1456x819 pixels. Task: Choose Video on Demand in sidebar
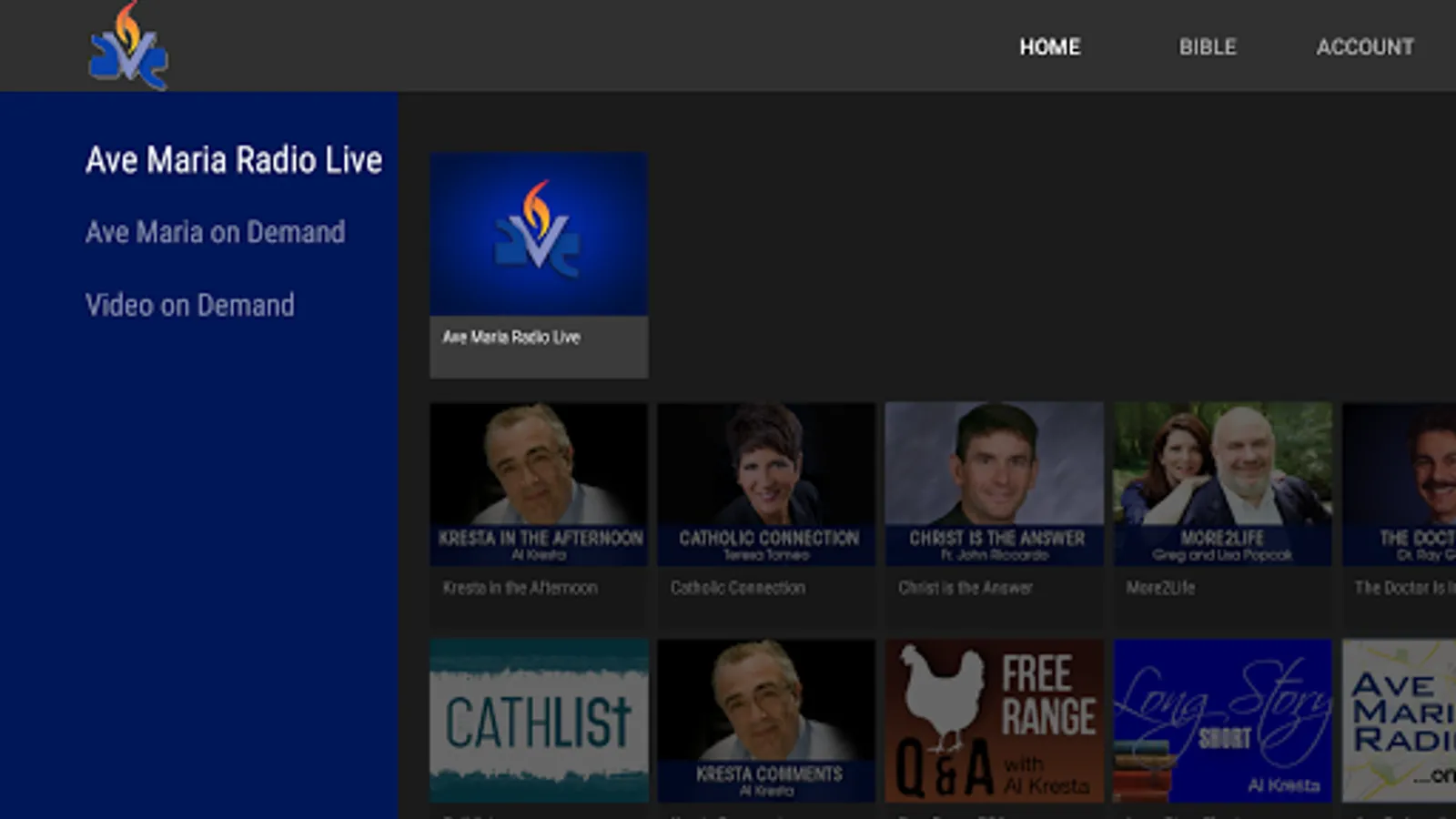click(x=189, y=305)
